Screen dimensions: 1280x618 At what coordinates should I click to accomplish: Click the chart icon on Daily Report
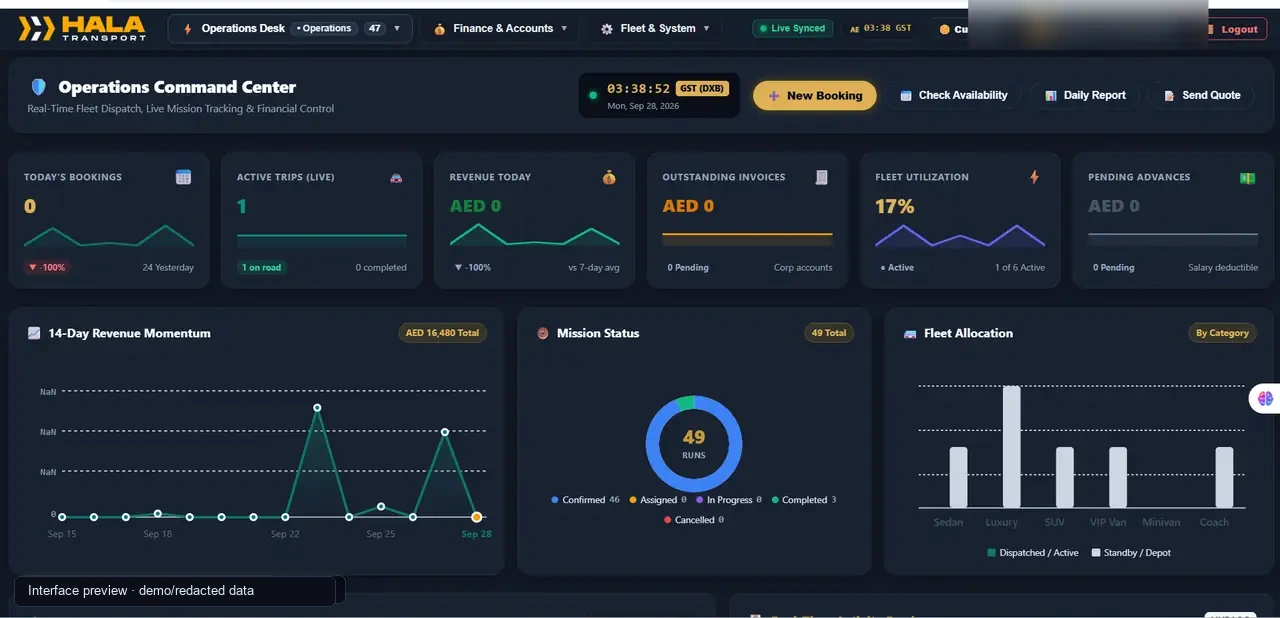1051,96
